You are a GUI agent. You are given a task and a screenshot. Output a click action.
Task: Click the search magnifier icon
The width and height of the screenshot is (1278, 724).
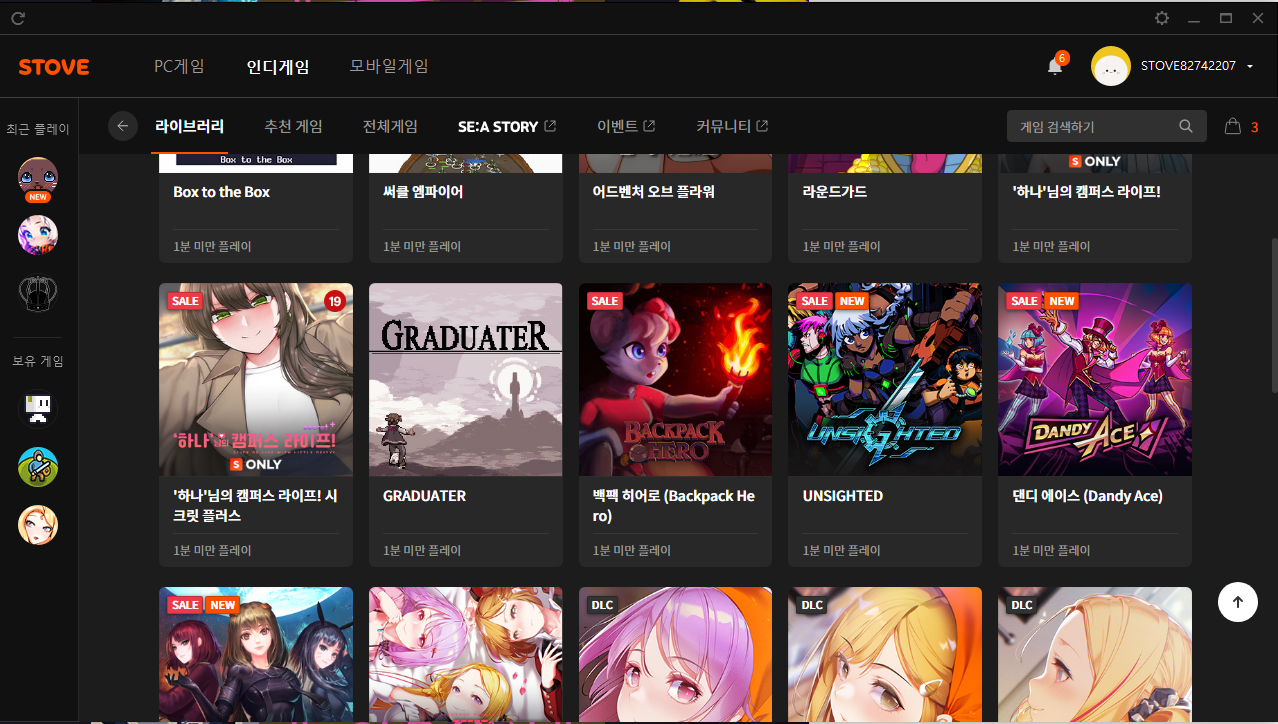1185,127
